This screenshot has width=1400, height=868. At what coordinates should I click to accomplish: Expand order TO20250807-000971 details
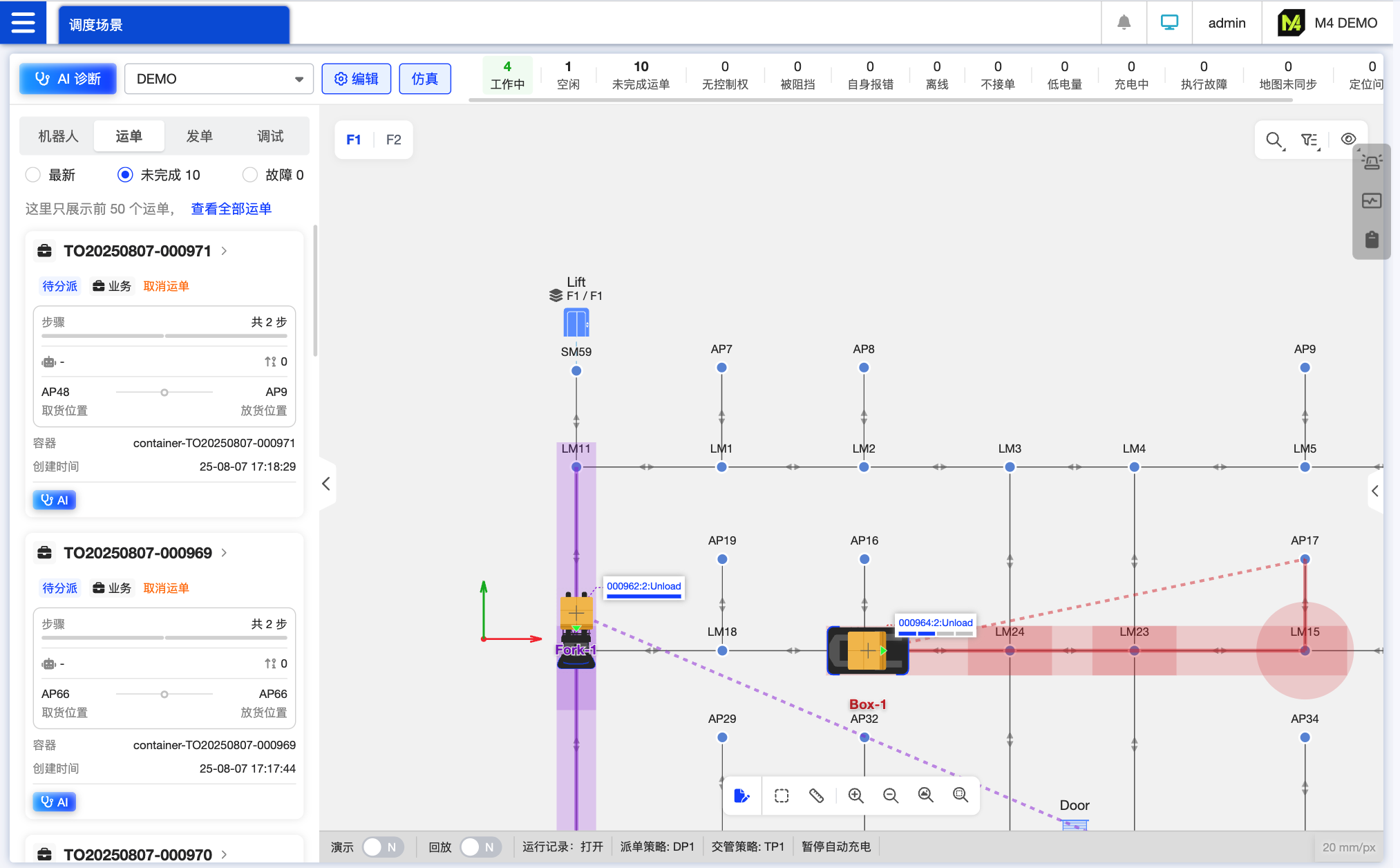pyautogui.click(x=224, y=251)
